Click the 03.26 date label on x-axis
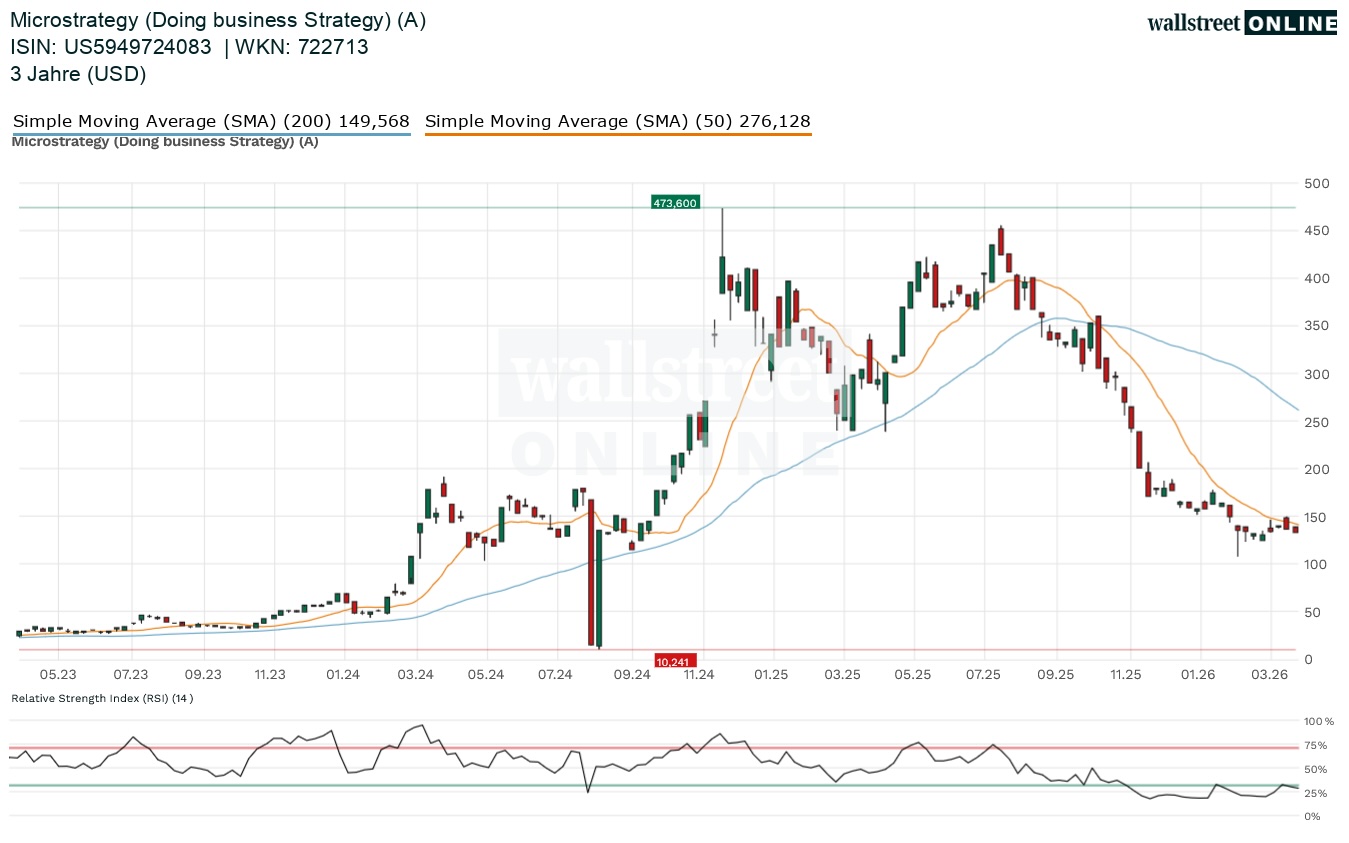1349x843 pixels. 1269,675
